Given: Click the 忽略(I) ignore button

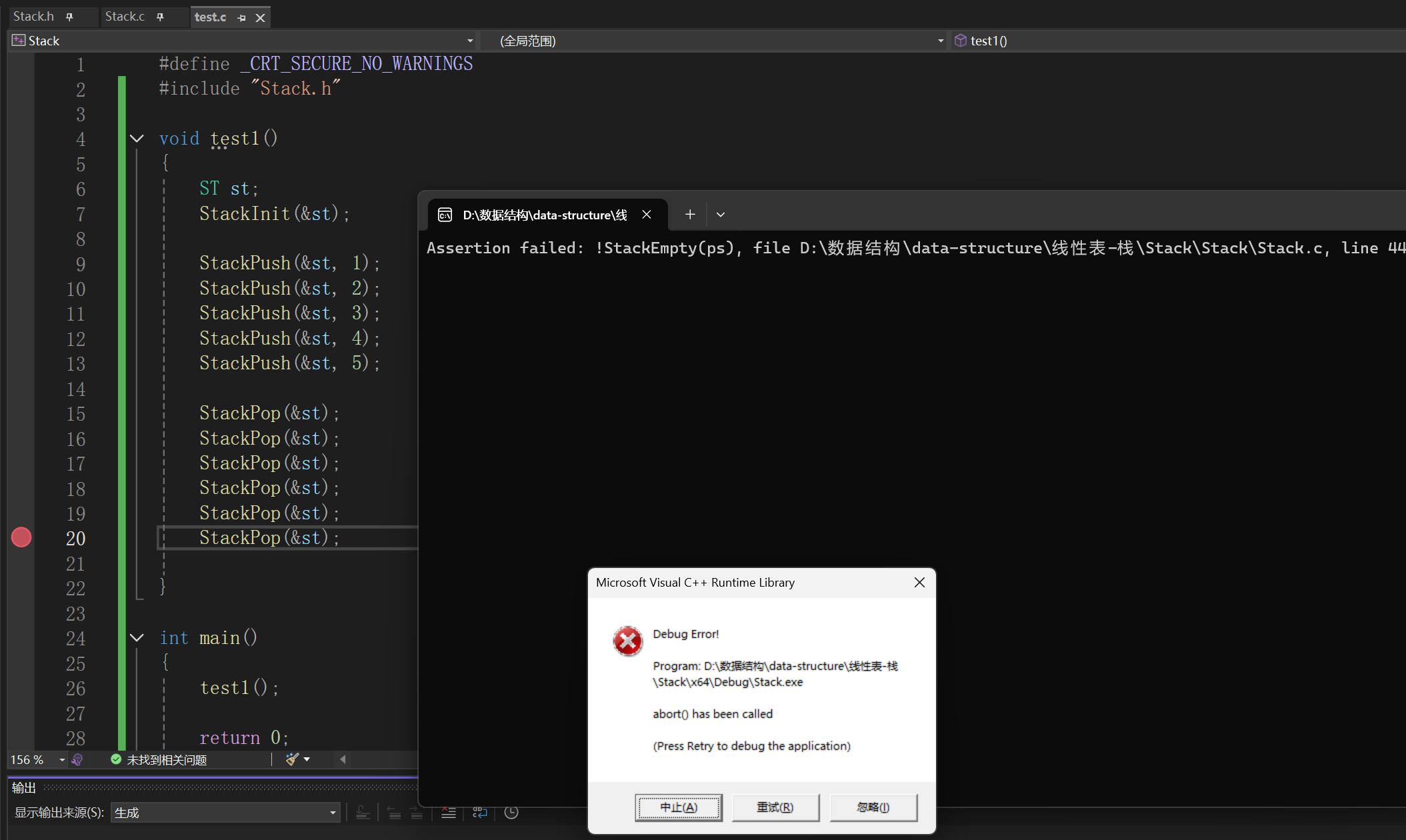Looking at the screenshot, I should [x=873, y=807].
